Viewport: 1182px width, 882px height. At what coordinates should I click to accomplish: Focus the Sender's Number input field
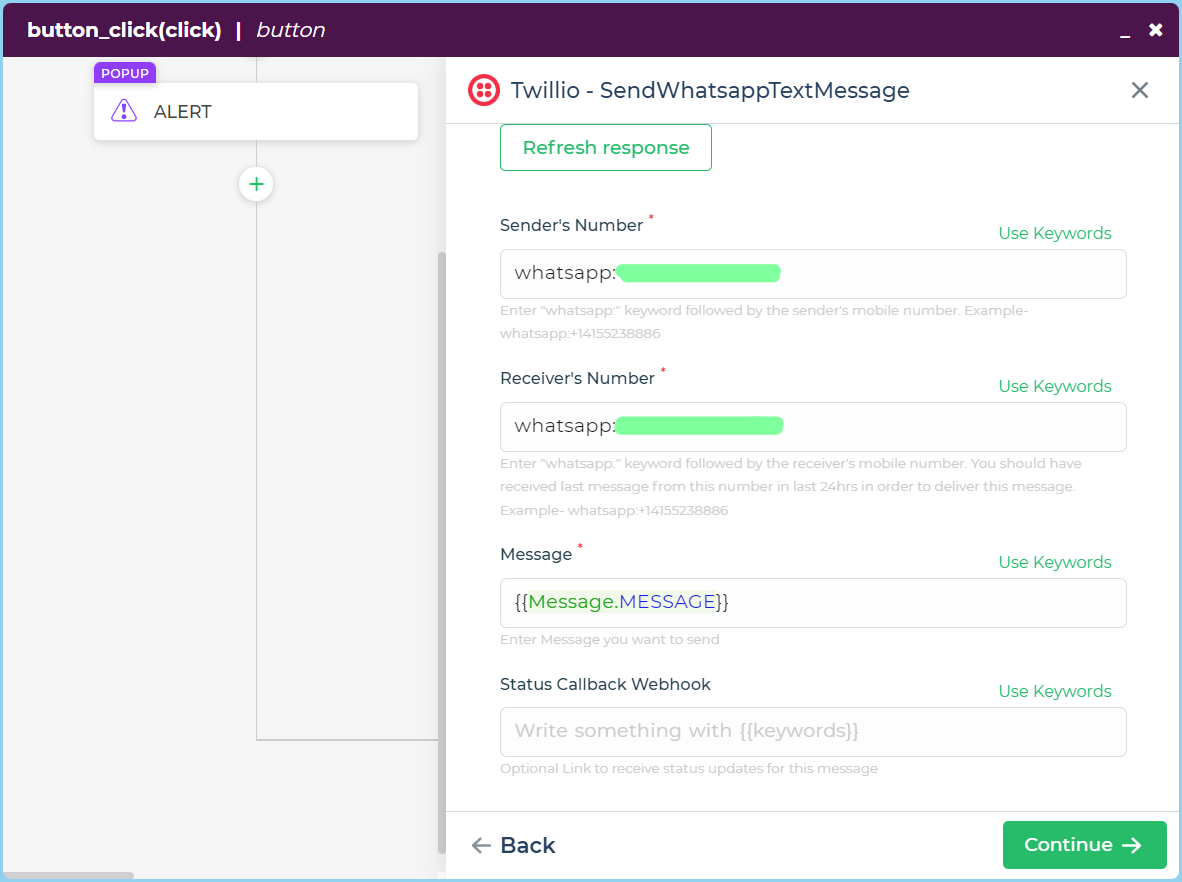[x=900, y=273]
